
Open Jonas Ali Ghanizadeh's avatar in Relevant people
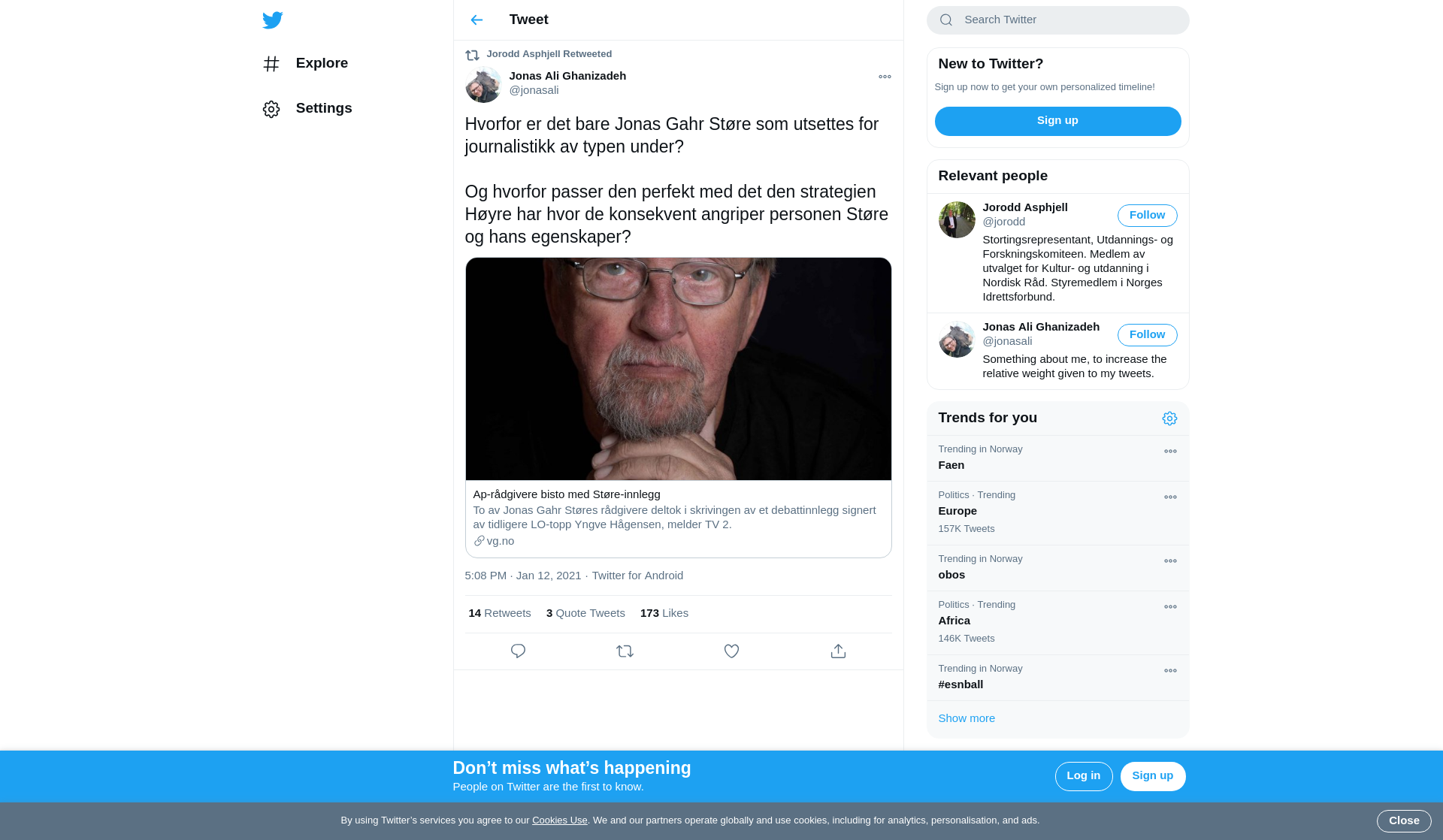[957, 339]
